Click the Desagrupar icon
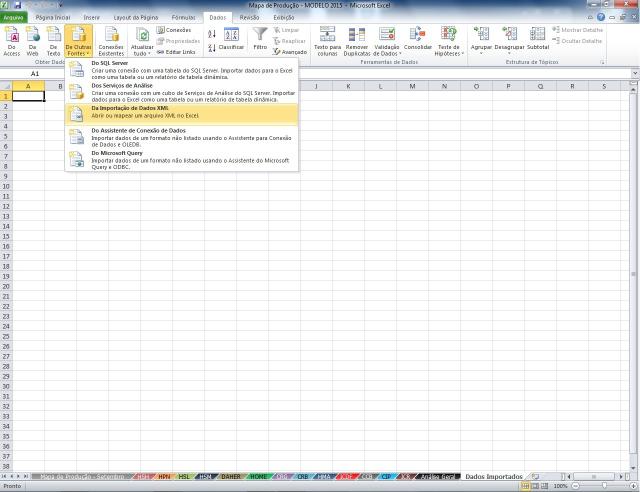This screenshot has height=492, width=640. [509, 35]
